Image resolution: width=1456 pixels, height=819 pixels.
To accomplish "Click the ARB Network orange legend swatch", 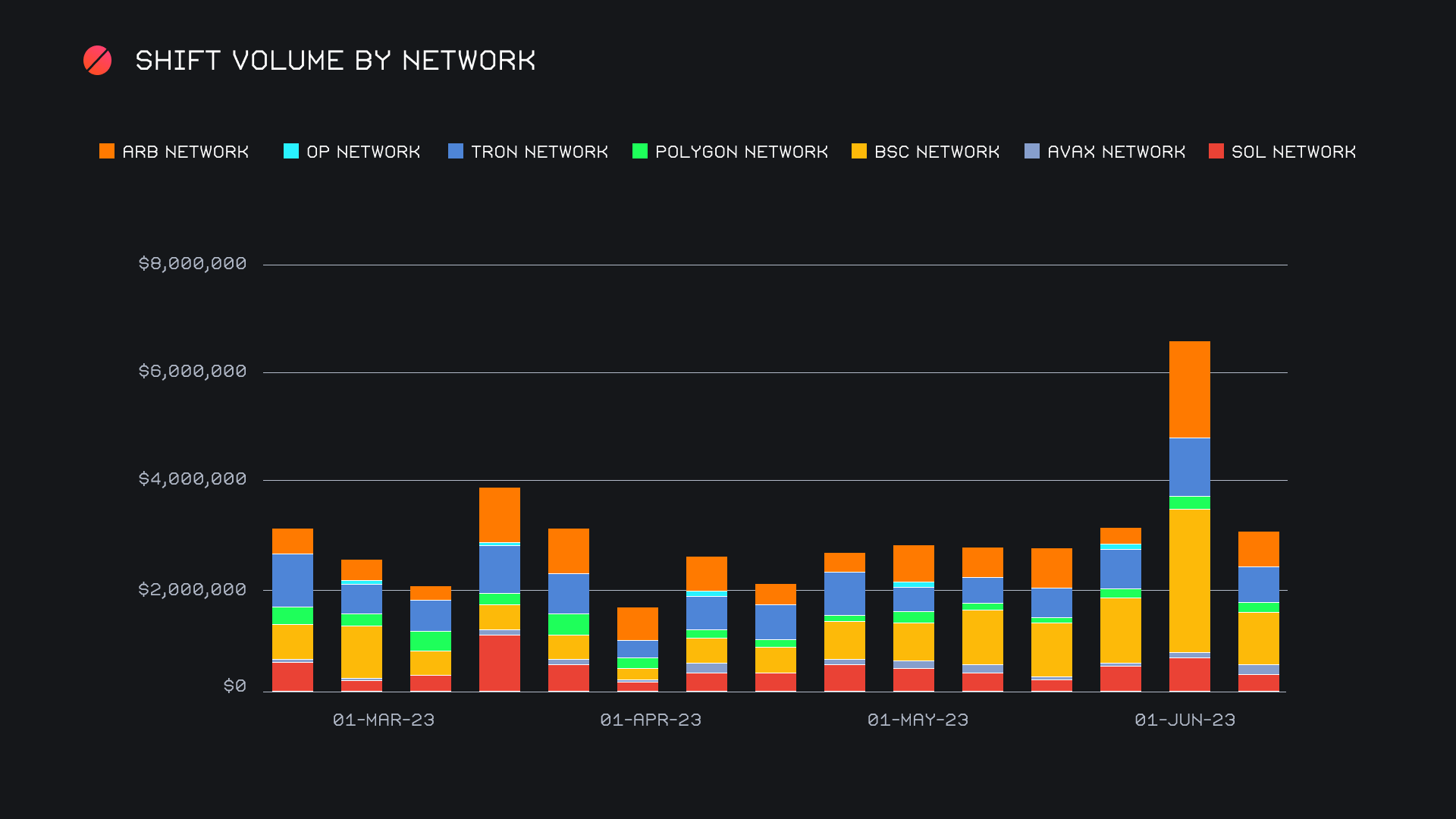I will [107, 151].
